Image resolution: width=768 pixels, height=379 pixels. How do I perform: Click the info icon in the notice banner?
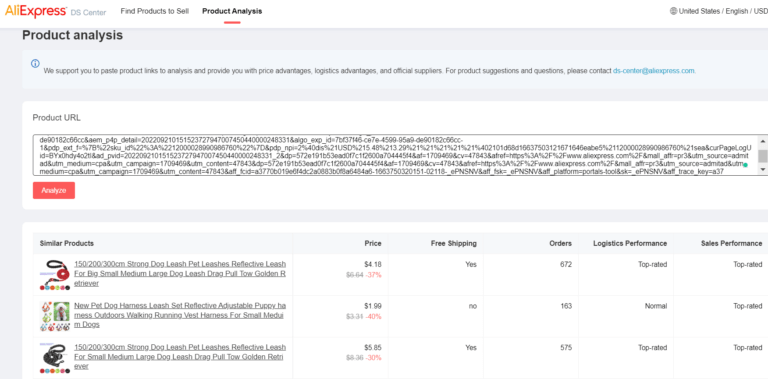[x=35, y=64]
